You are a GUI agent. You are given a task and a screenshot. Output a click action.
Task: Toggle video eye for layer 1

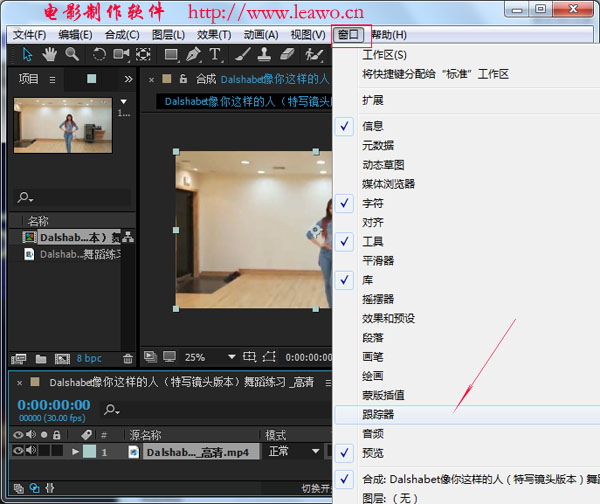[18, 450]
